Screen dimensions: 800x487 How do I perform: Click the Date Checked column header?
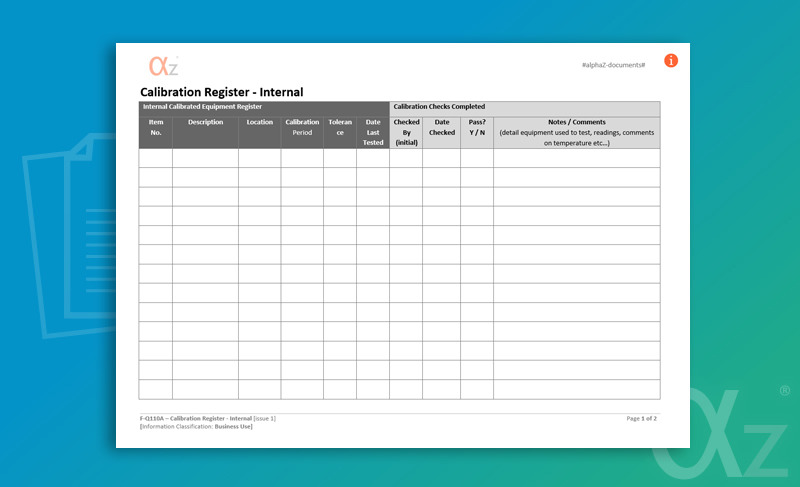[x=441, y=127]
